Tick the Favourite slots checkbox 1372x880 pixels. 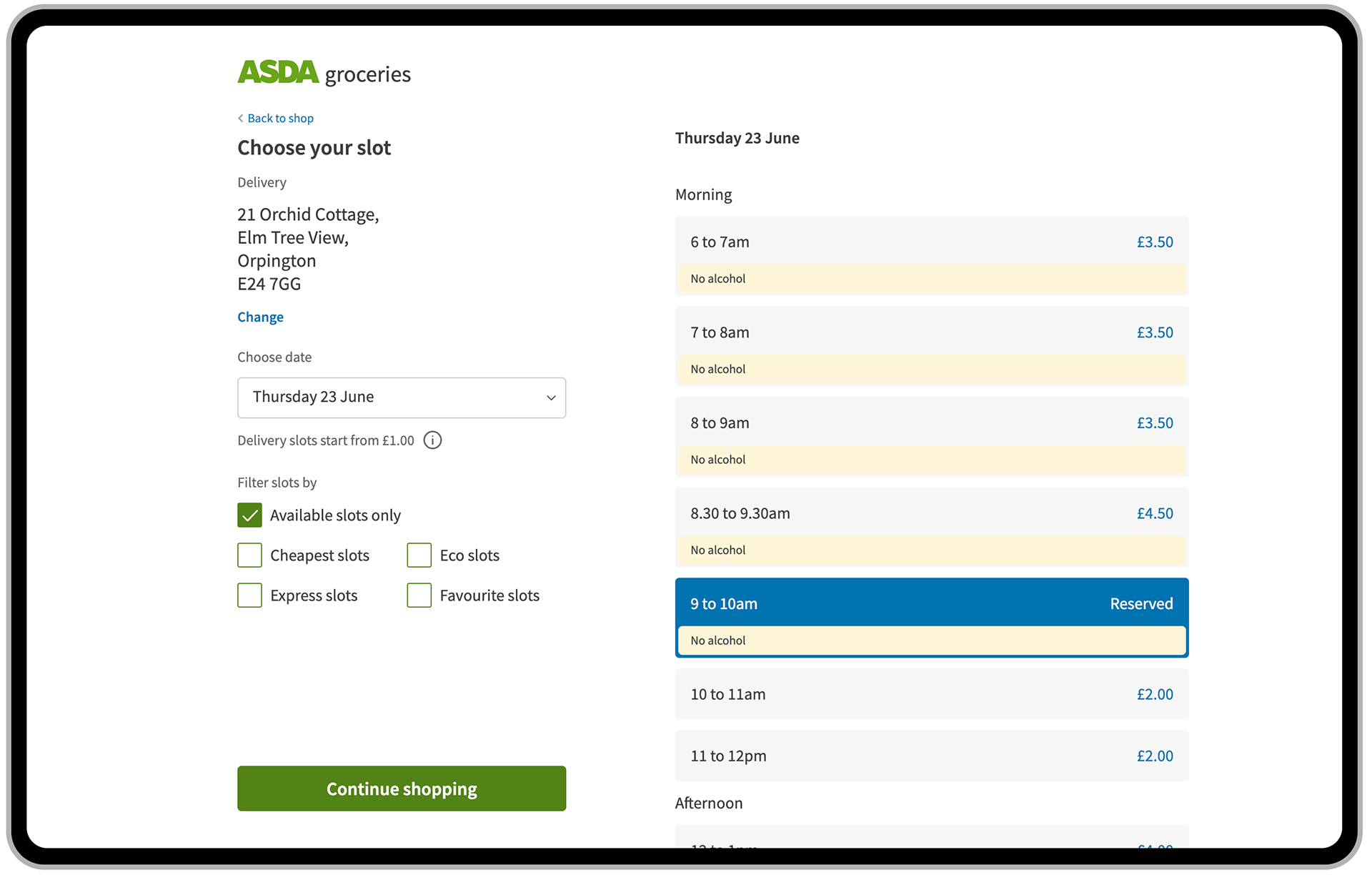coord(419,595)
